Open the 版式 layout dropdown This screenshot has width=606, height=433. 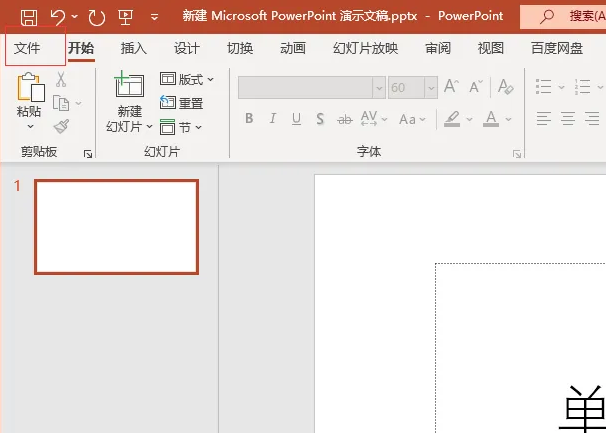tap(187, 79)
